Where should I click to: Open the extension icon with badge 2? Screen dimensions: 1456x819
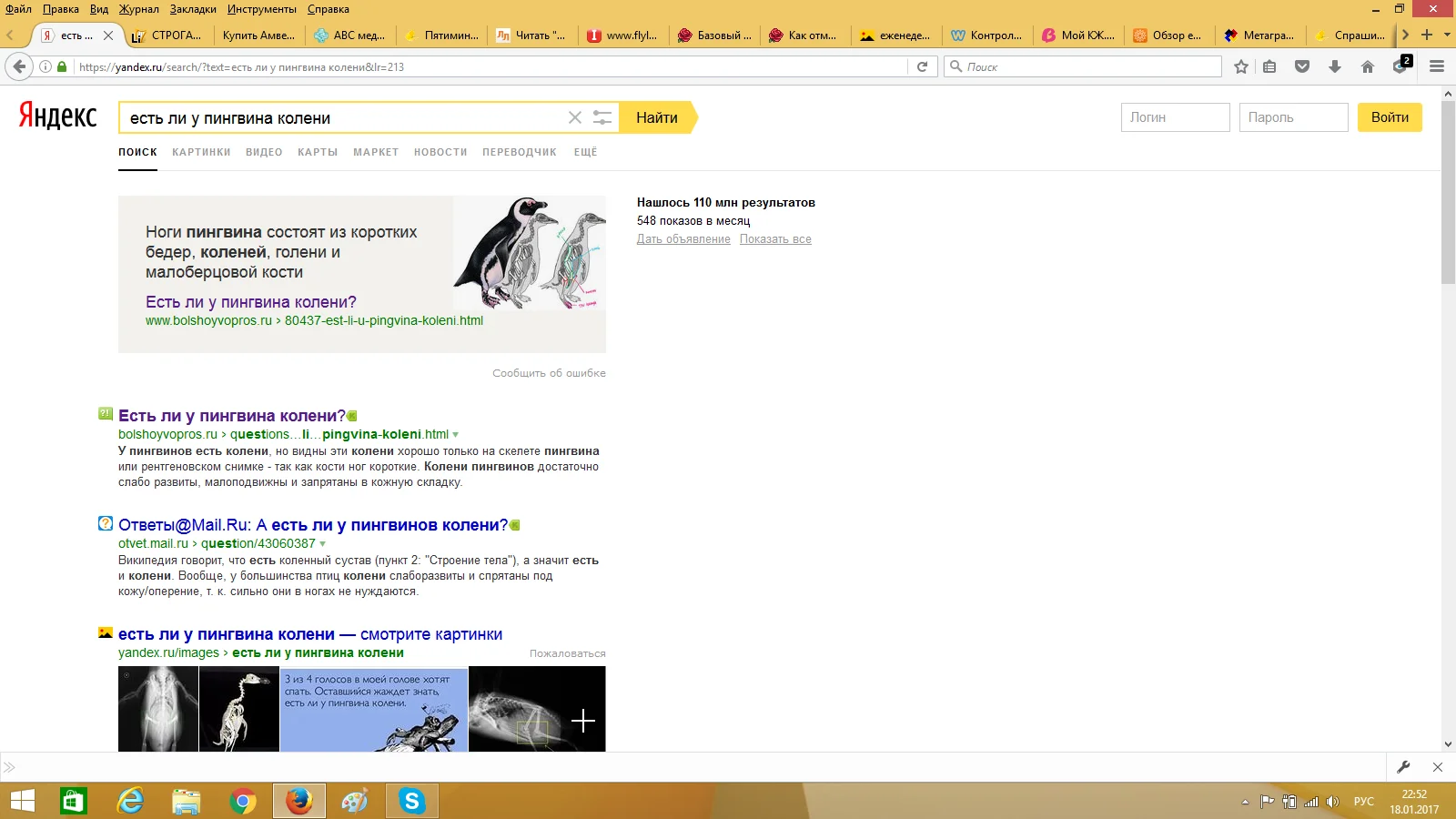1401,66
